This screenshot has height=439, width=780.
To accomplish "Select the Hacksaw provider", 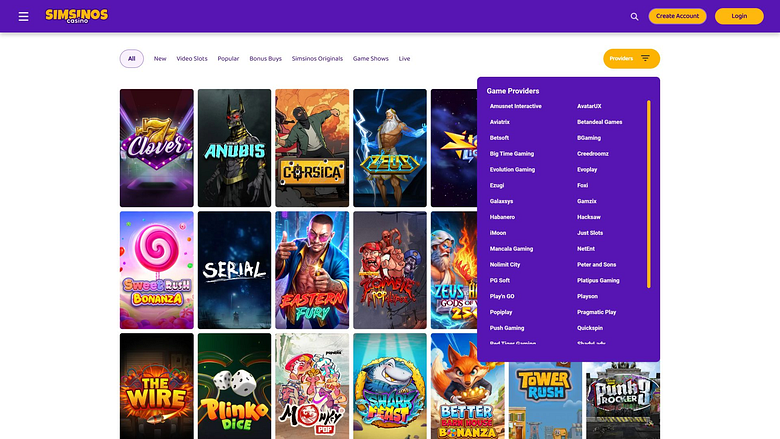I will pos(588,217).
